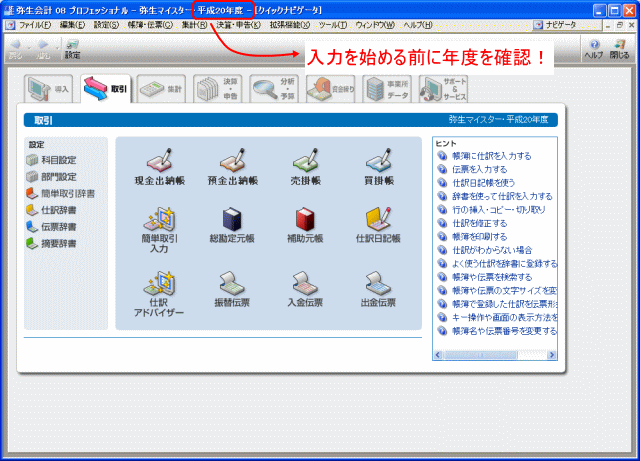Open the 決算・申告(K) menu
This screenshot has height=461, width=640.
pos(238,25)
